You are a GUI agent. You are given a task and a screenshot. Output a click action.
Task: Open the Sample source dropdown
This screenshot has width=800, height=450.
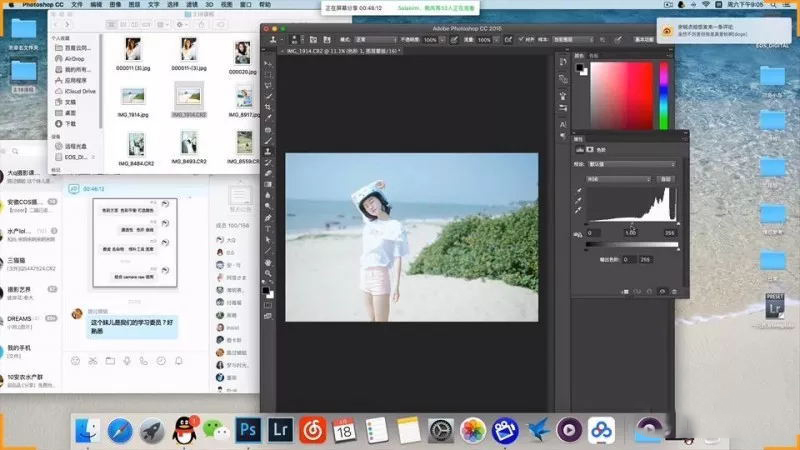coord(572,40)
